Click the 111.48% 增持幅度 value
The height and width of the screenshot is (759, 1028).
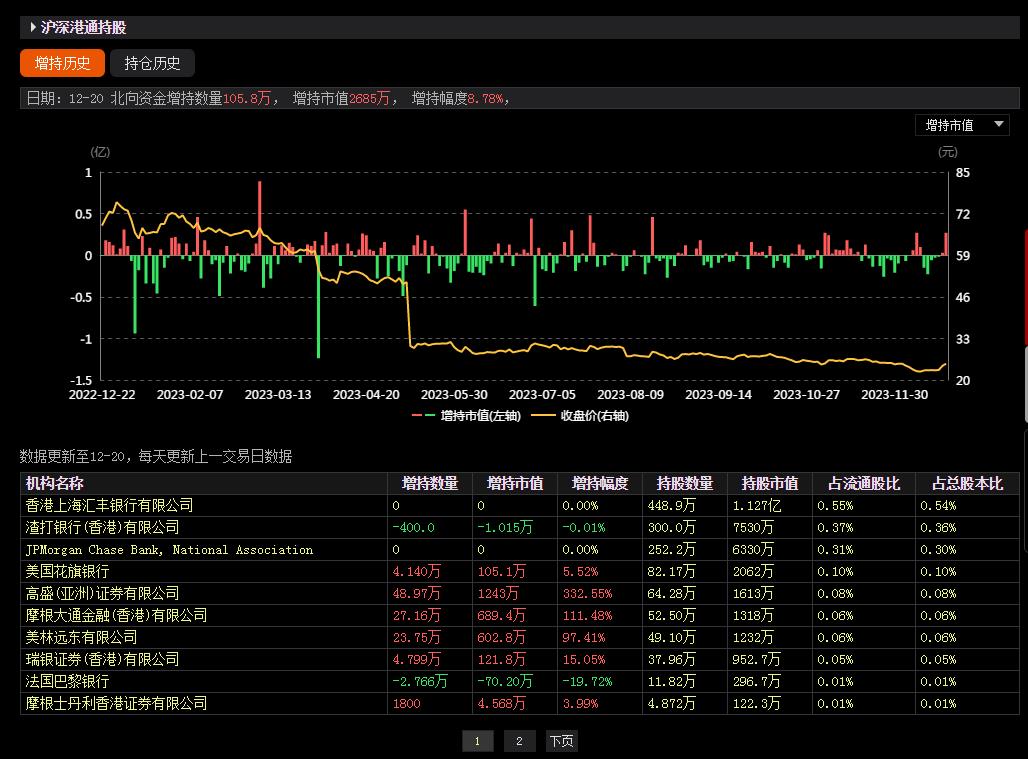(587, 615)
